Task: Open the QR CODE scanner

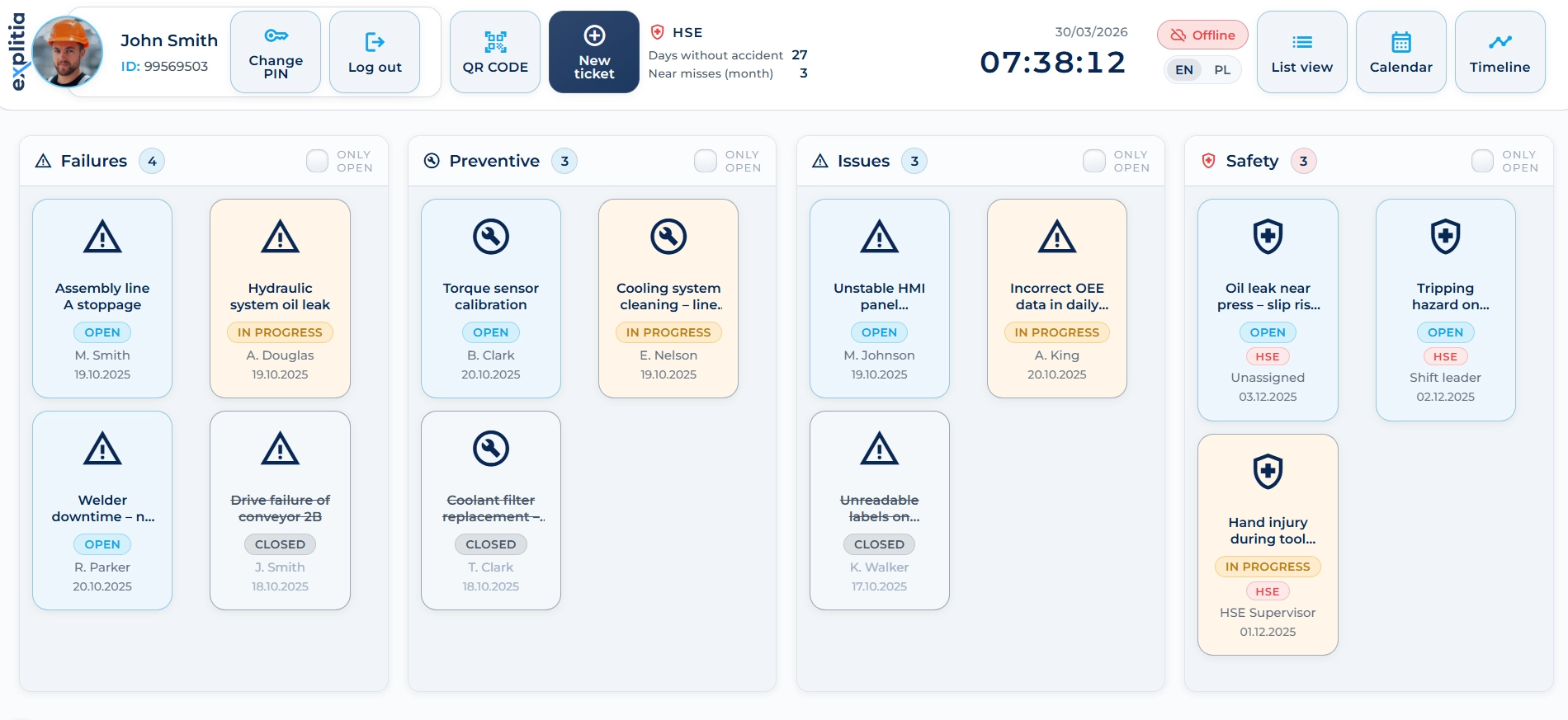Action: pos(495,52)
